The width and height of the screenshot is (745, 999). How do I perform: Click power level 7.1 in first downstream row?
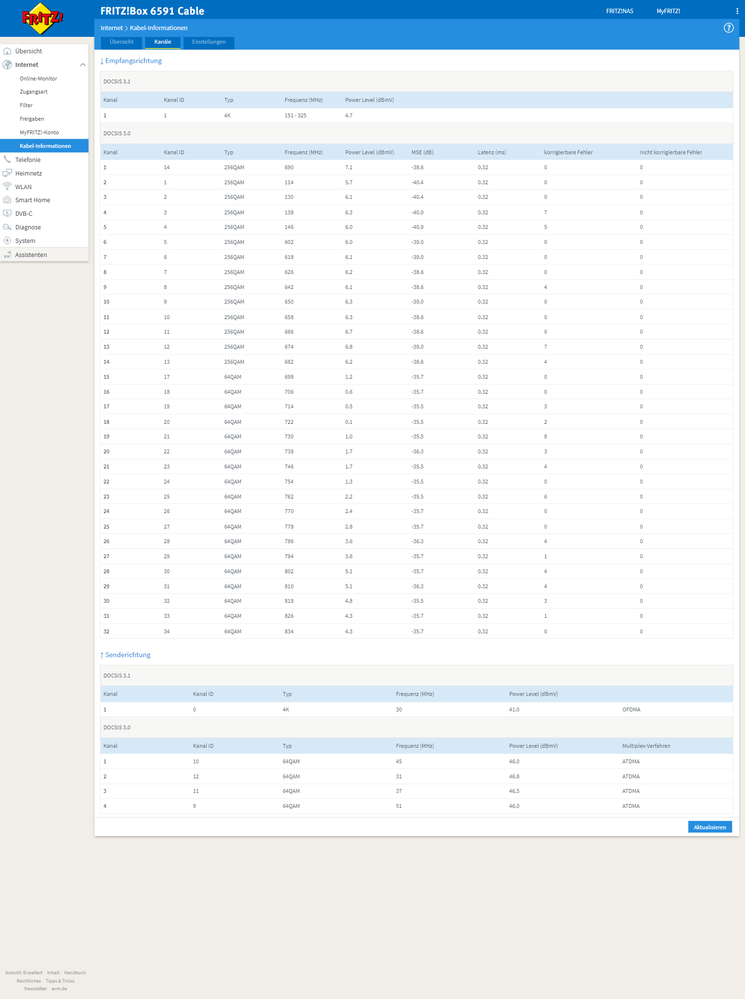pyautogui.click(x=349, y=168)
